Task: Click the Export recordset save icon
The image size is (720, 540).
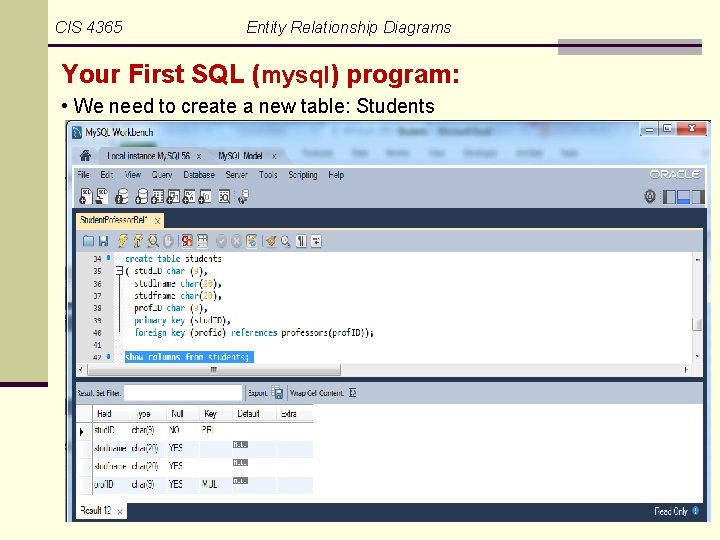Action: (277, 392)
